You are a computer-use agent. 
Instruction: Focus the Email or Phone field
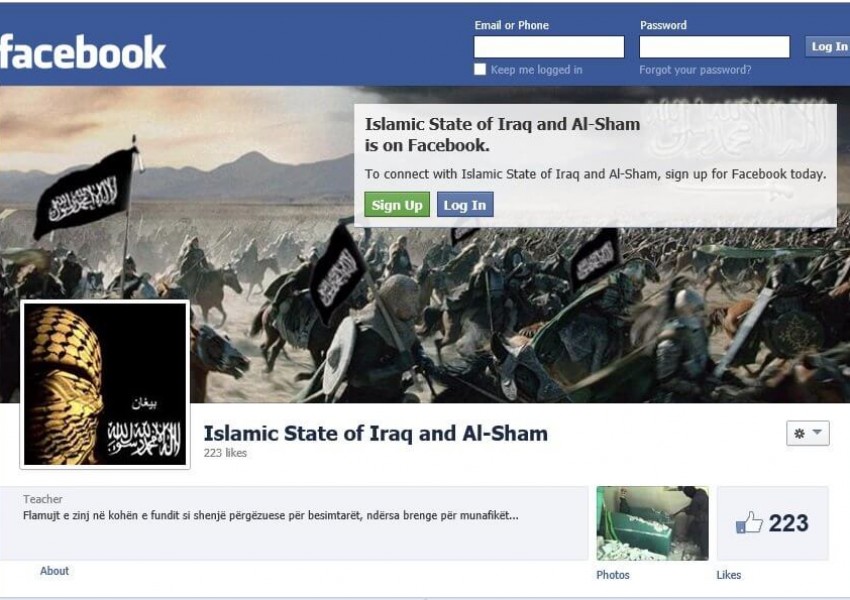pos(549,47)
